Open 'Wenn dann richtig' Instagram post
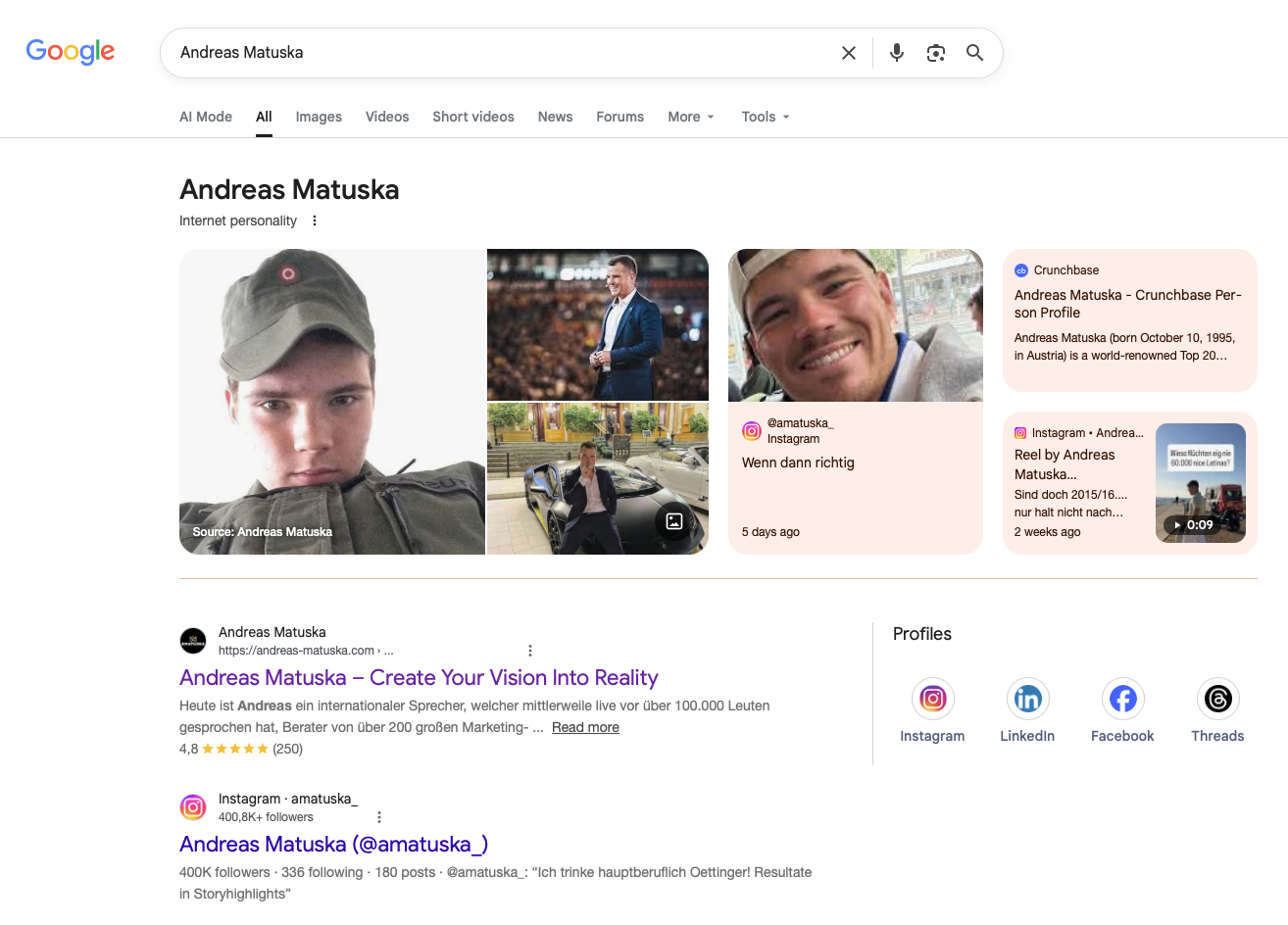The width and height of the screenshot is (1288, 925). point(798,462)
